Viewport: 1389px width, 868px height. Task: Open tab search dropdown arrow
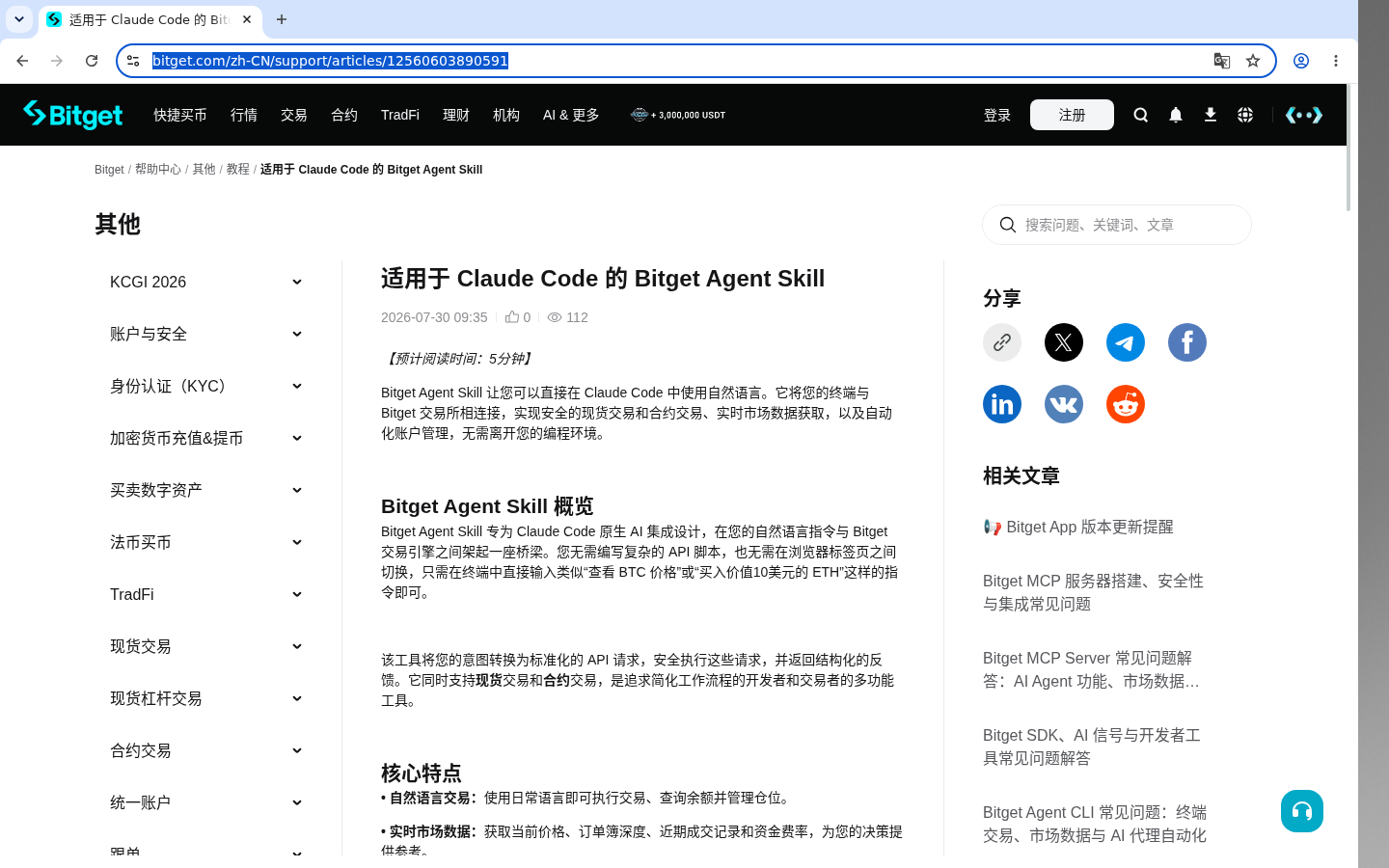pyautogui.click(x=19, y=19)
